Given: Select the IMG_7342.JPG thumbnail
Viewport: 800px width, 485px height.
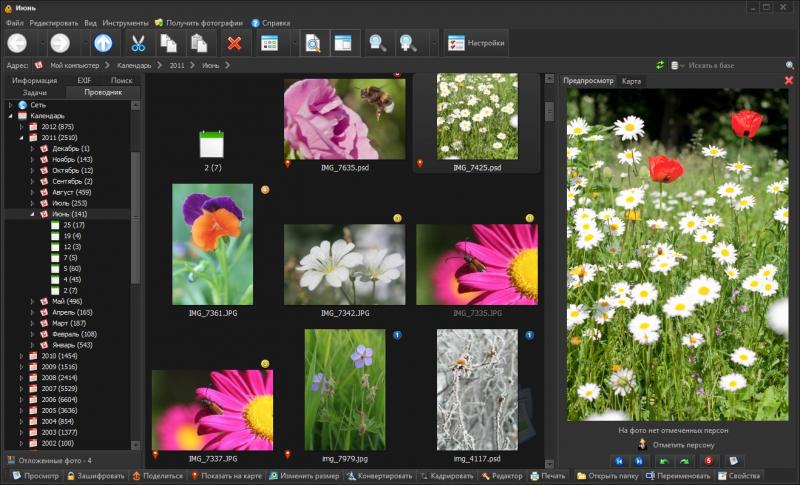Looking at the screenshot, I should pos(345,265).
